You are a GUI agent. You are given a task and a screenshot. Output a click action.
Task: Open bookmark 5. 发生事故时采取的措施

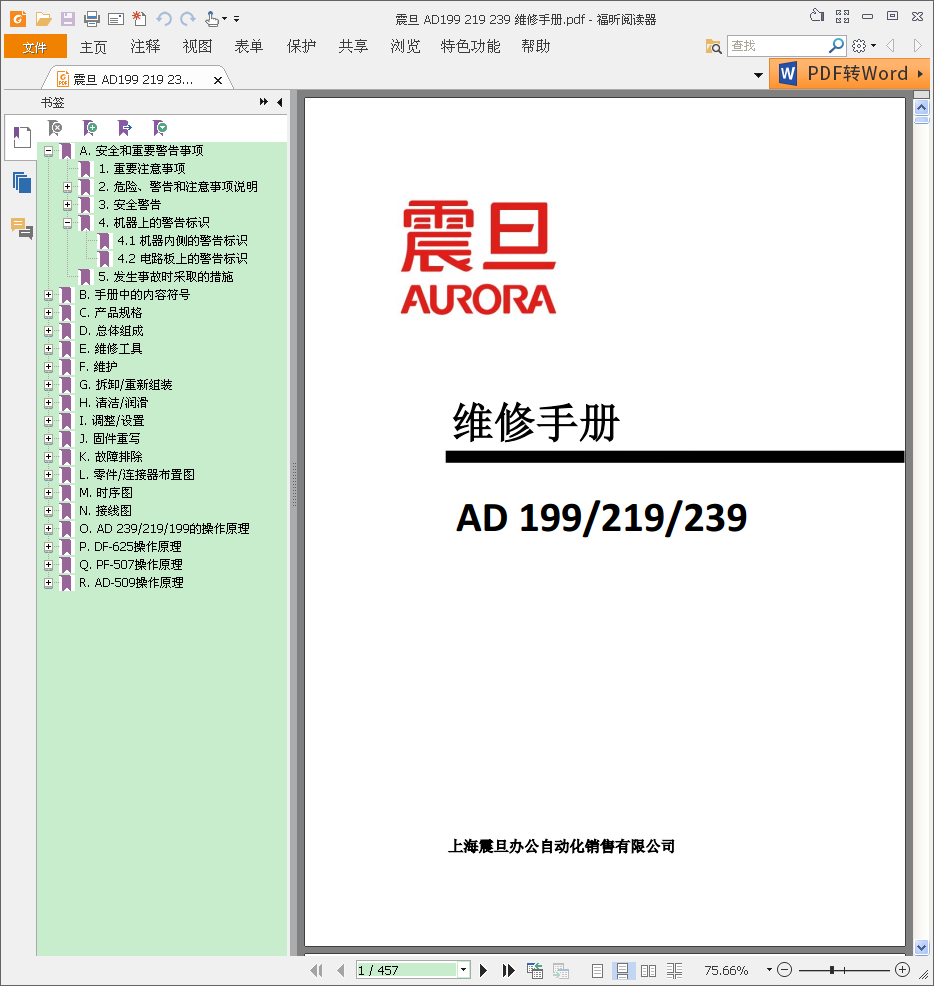(166, 277)
